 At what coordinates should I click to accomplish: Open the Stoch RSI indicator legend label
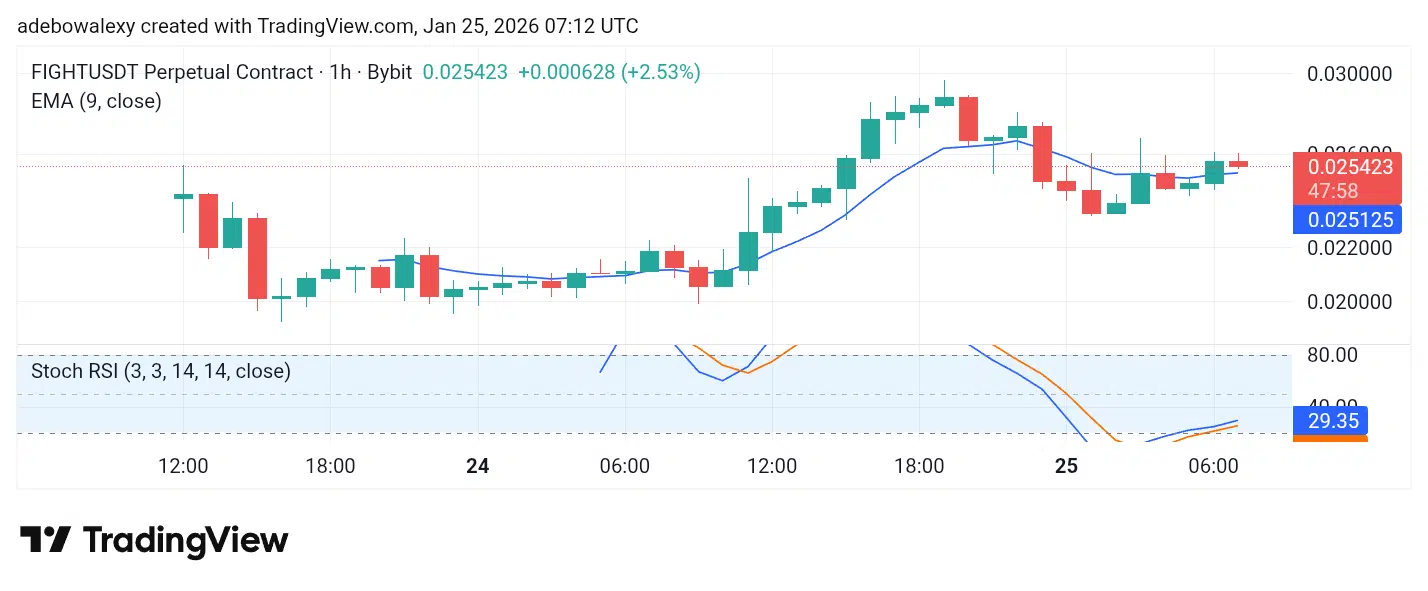pyautogui.click(x=161, y=371)
